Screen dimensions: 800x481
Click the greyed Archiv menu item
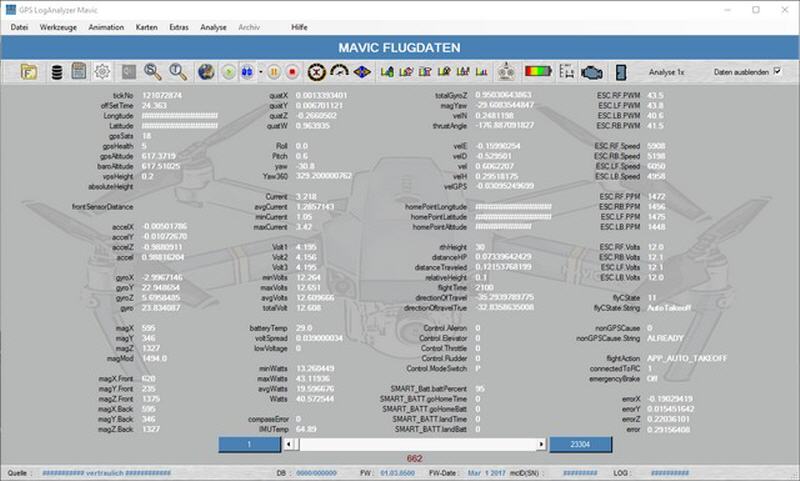point(249,28)
